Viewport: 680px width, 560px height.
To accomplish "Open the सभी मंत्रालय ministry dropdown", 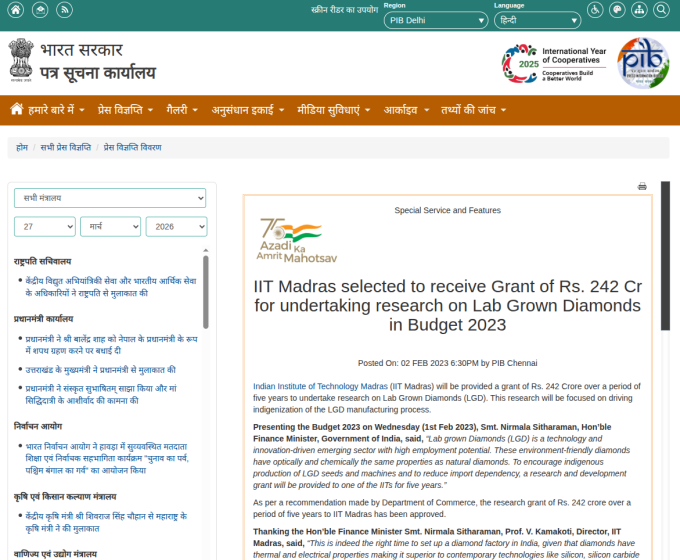I will tap(110, 198).
